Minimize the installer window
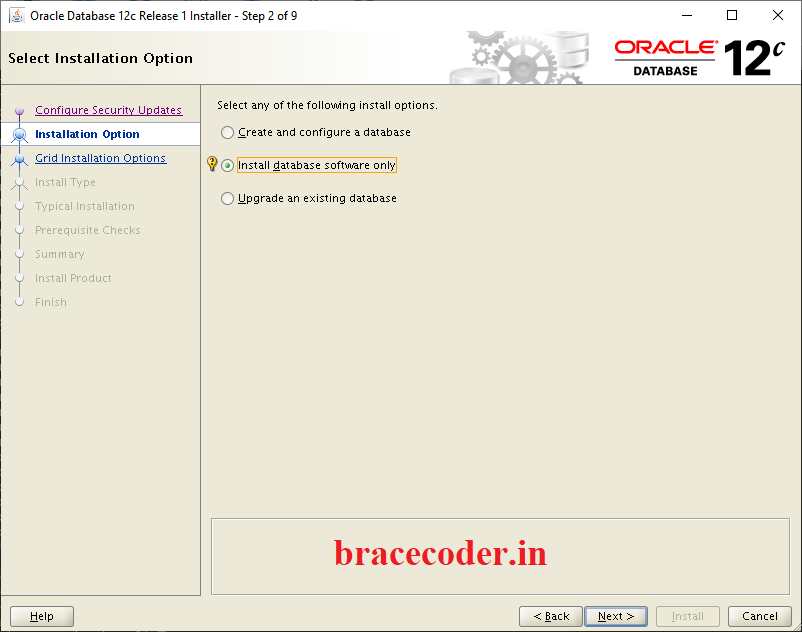The image size is (802, 632). [686, 15]
